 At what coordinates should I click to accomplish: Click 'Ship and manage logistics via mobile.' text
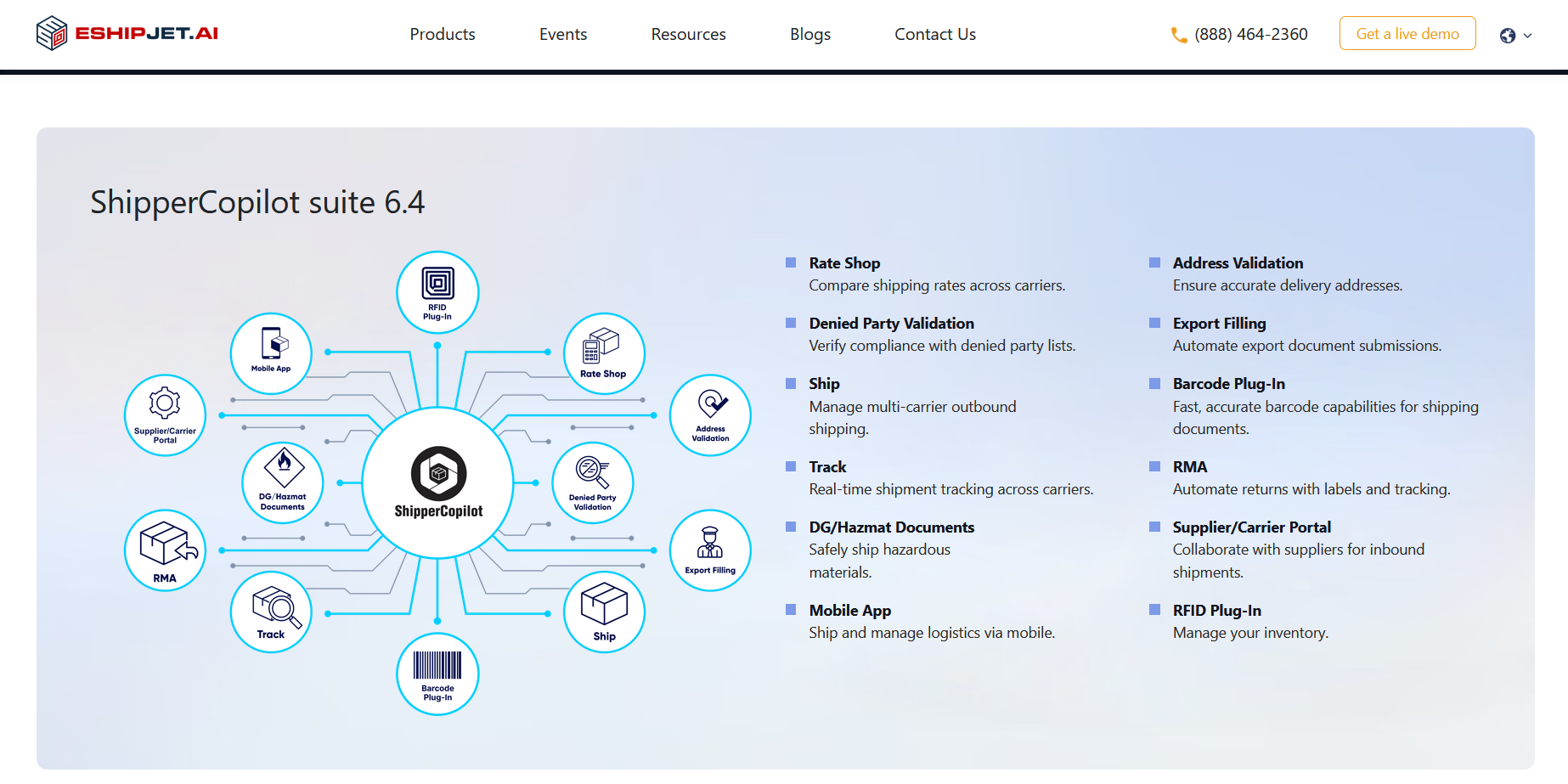click(932, 633)
